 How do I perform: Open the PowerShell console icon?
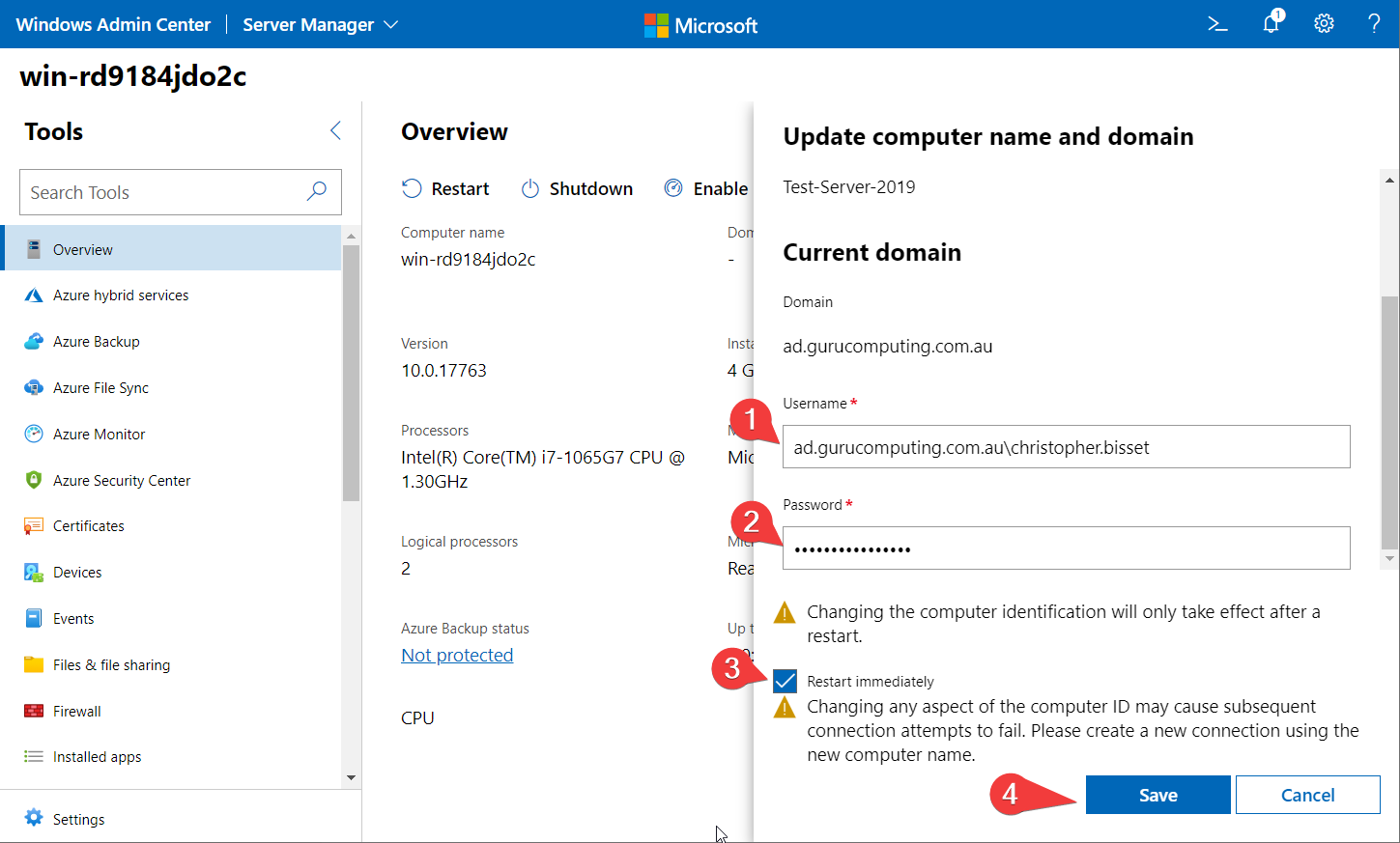pos(1217,24)
